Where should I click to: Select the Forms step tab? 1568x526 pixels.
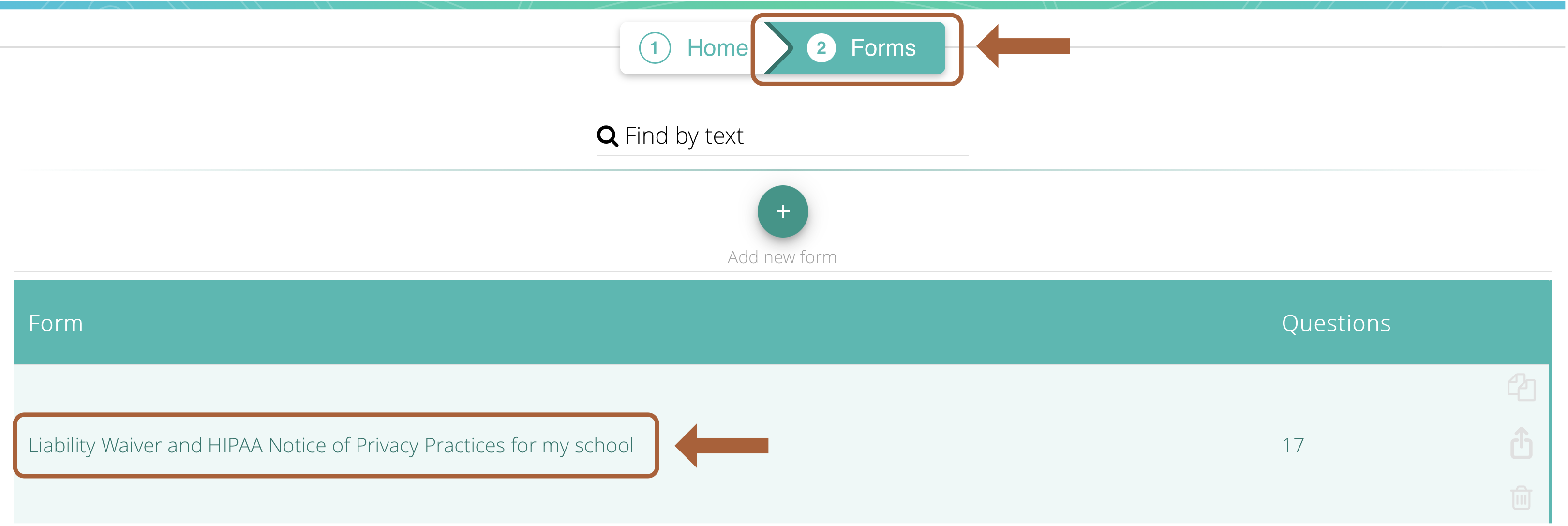click(x=854, y=47)
